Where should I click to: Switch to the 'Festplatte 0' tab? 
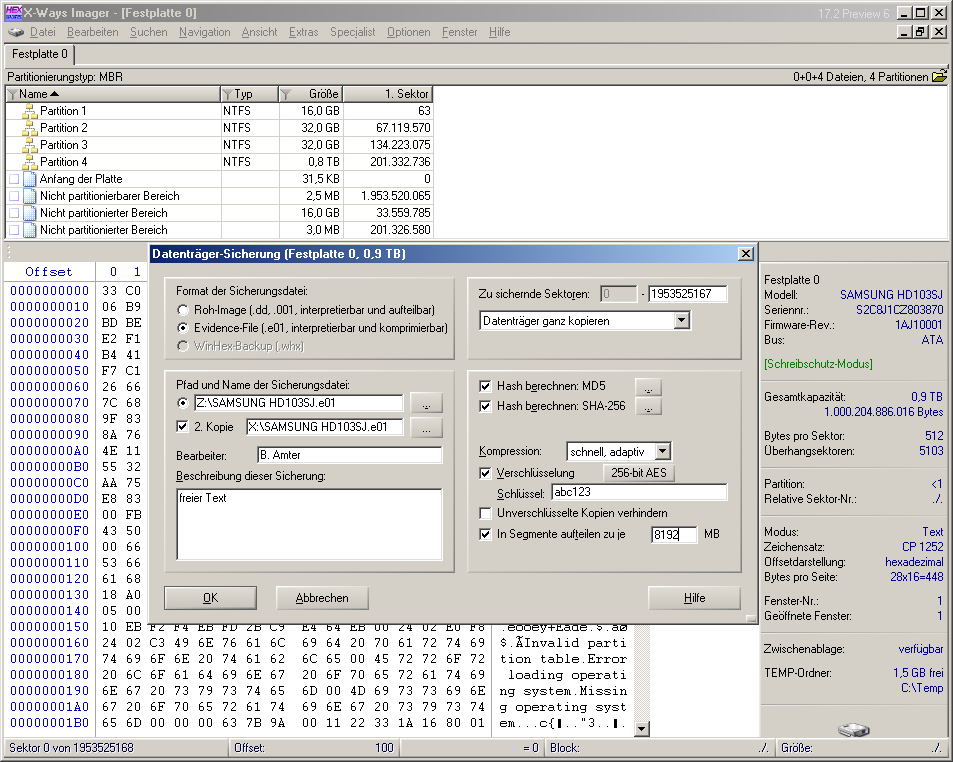[40, 54]
